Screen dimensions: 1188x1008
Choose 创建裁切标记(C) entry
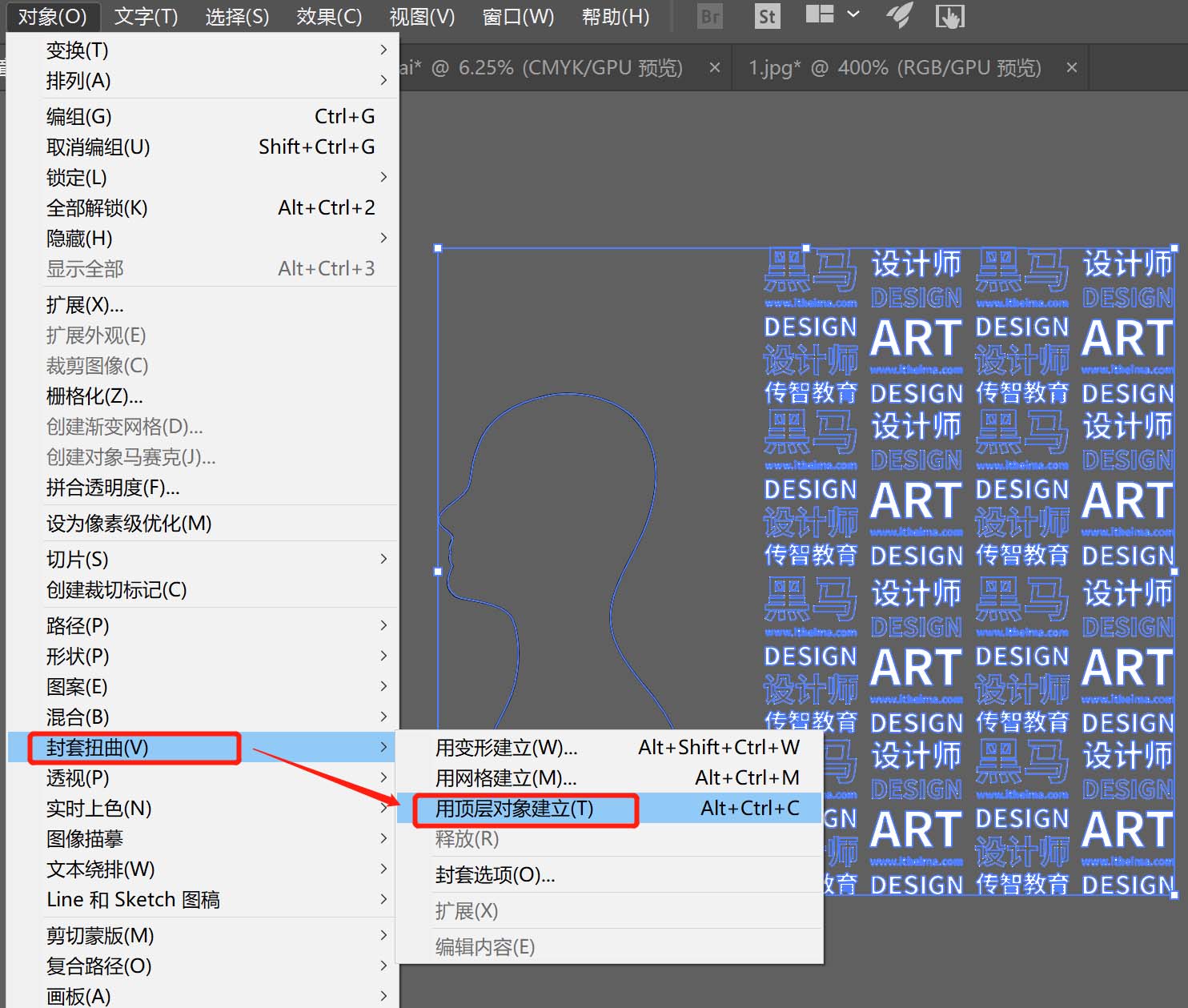tap(203, 589)
